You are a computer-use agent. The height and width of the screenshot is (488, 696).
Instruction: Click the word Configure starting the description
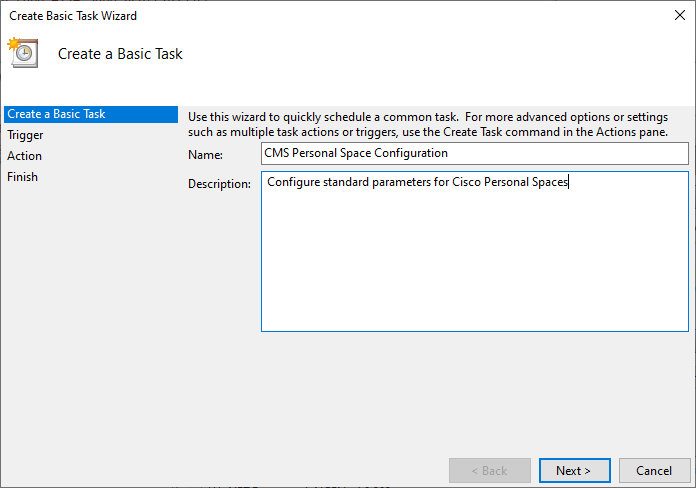(293, 182)
